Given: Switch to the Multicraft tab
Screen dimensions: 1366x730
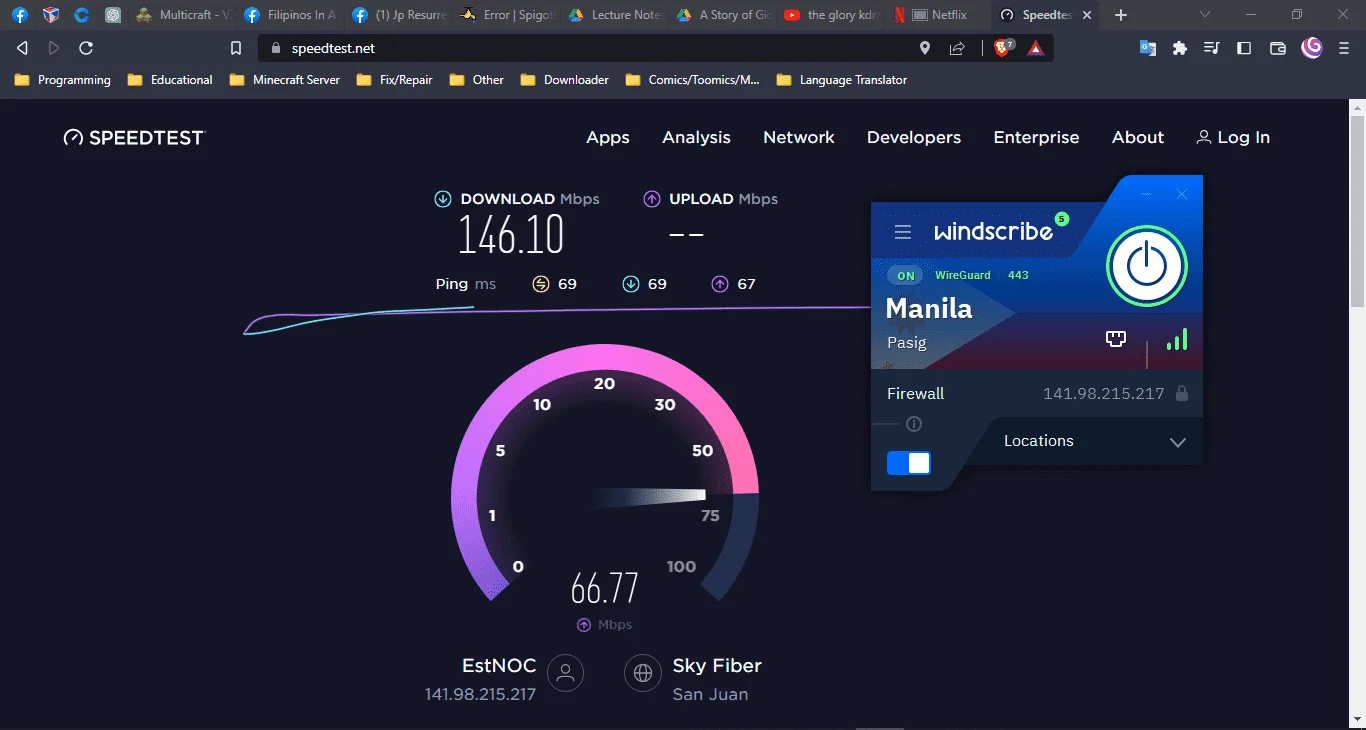Looking at the screenshot, I should point(181,15).
